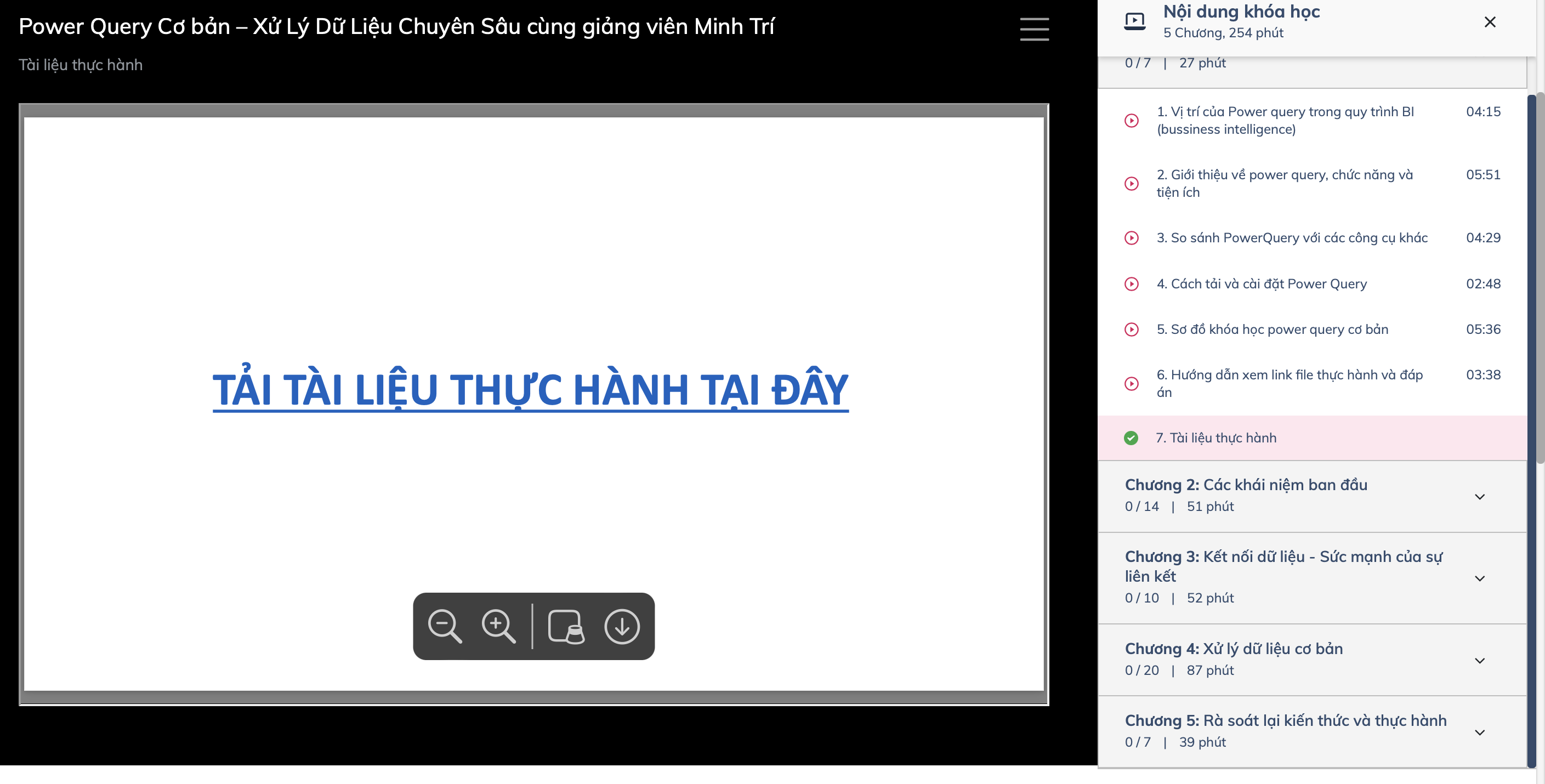
Task: Play icon for lesson 5 Sơ đồ khóa học
Action: click(x=1131, y=329)
